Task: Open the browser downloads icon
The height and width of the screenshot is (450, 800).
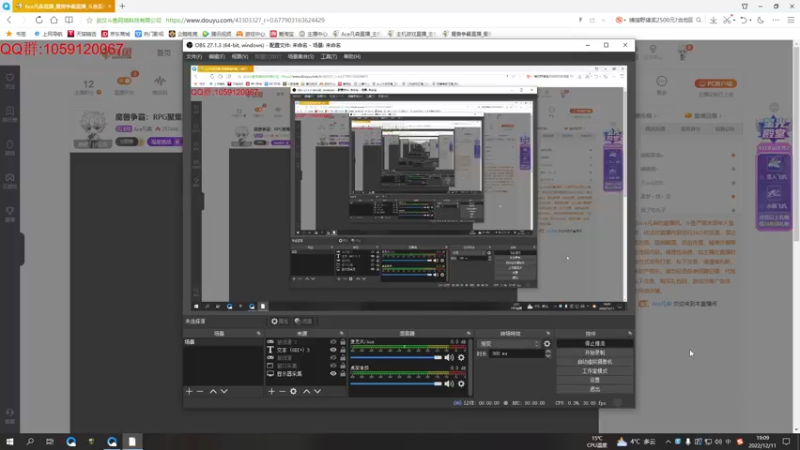Action: coord(713,20)
